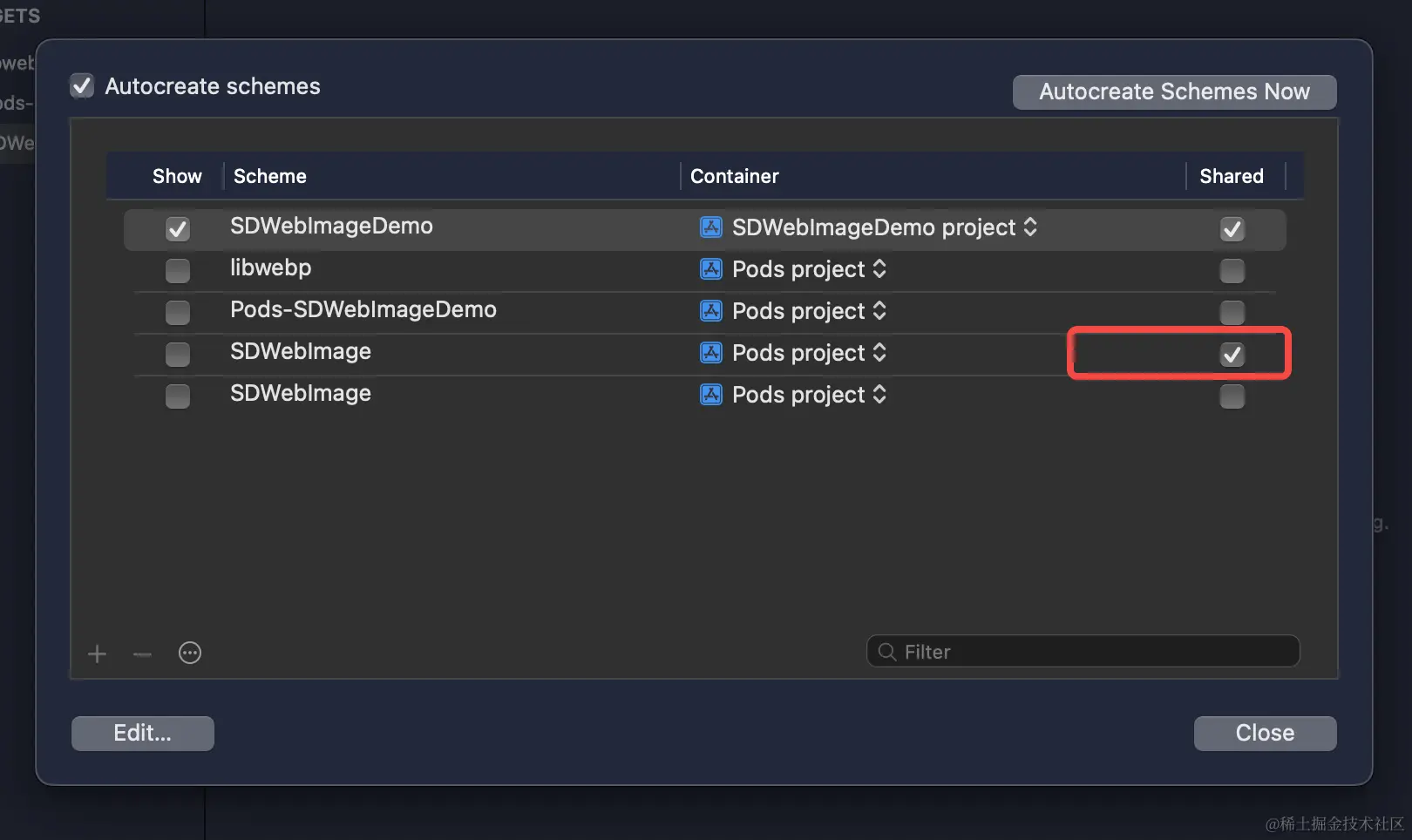Image resolution: width=1412 pixels, height=840 pixels.
Task: Toggle the Autocreate schemes checkbox
Action: click(82, 86)
